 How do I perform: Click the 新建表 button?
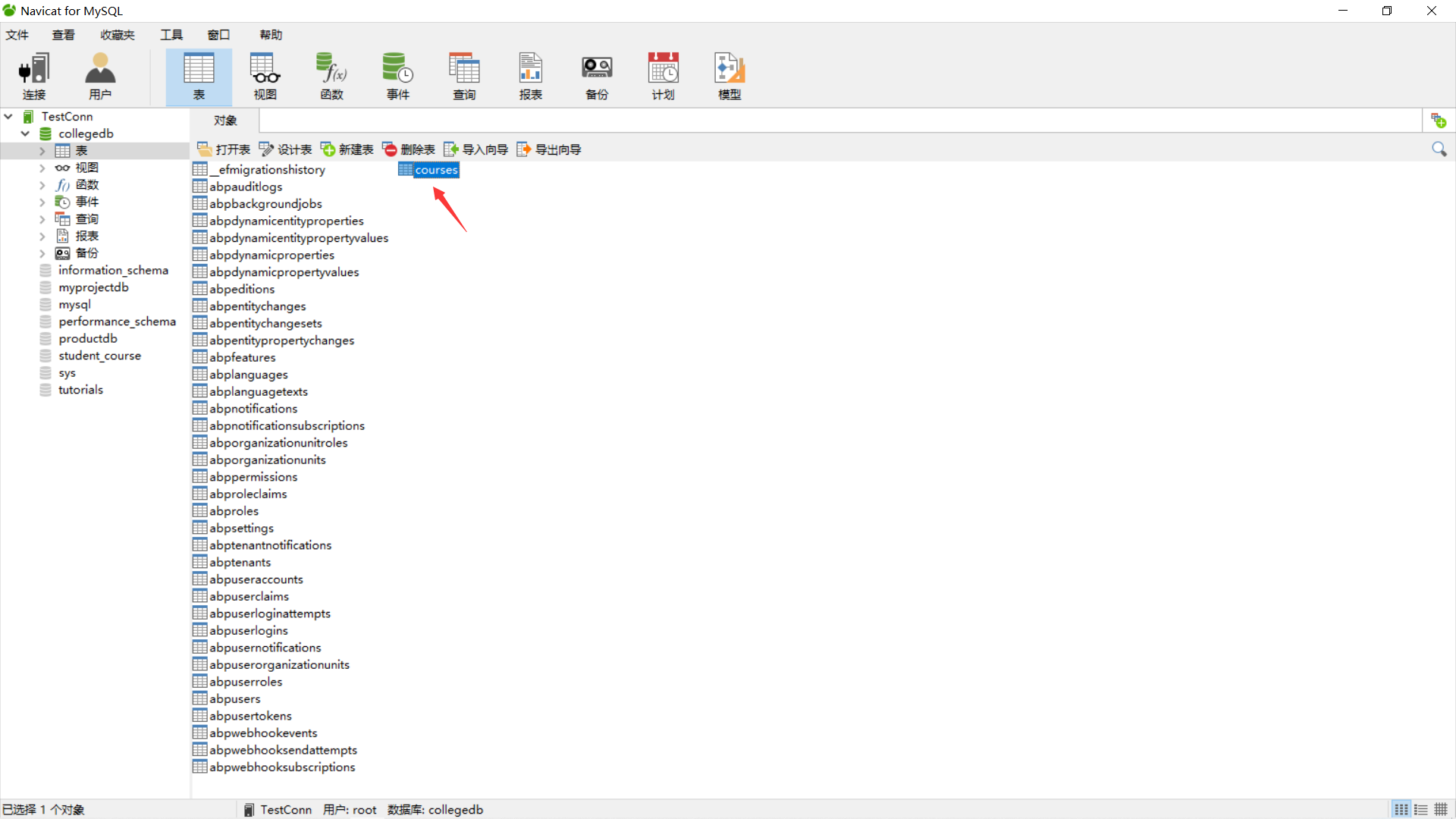pyautogui.click(x=347, y=149)
